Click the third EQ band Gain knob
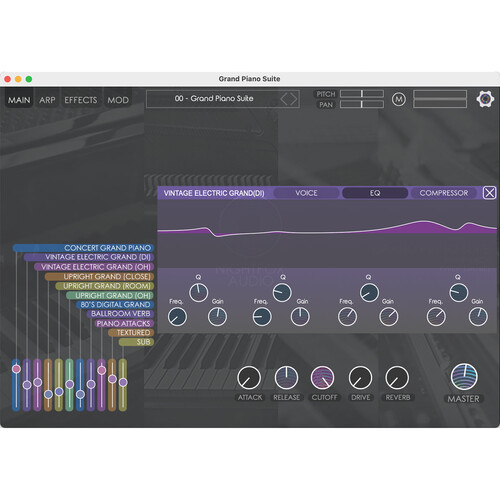 point(389,317)
